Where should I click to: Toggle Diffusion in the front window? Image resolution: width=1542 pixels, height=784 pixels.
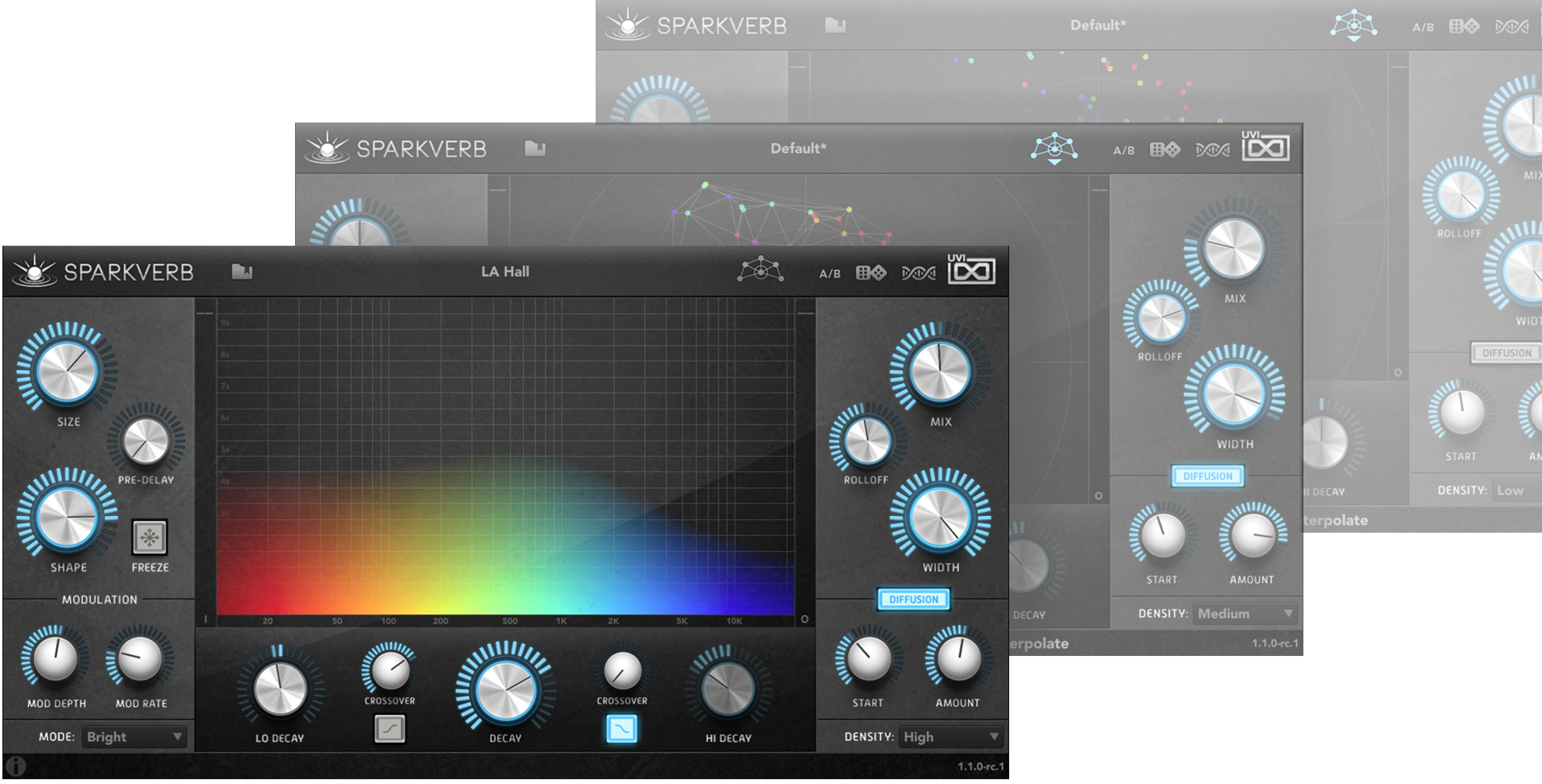[913, 600]
